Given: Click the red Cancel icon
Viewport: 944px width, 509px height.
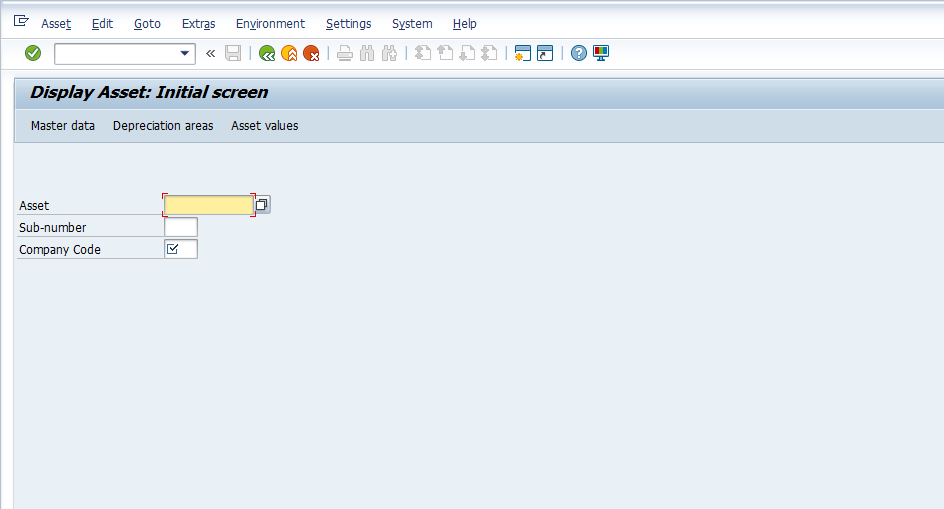Looking at the screenshot, I should tap(311, 54).
